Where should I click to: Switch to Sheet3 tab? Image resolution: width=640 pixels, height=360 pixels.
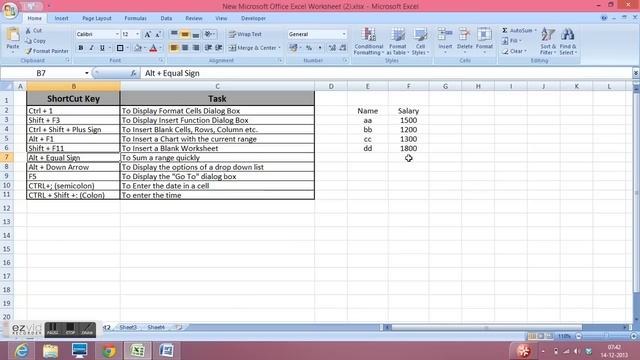pos(128,327)
